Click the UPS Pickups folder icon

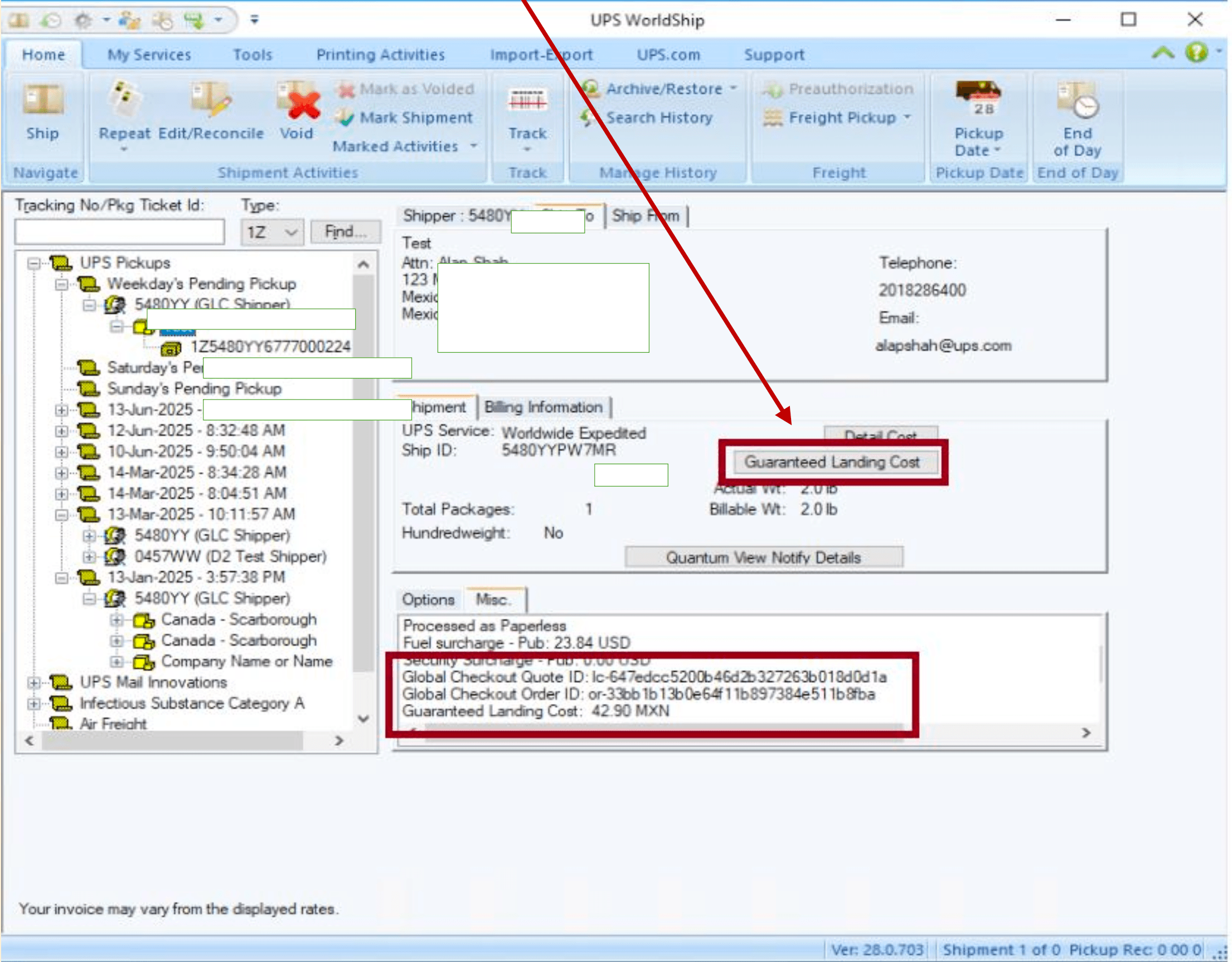click(61, 263)
